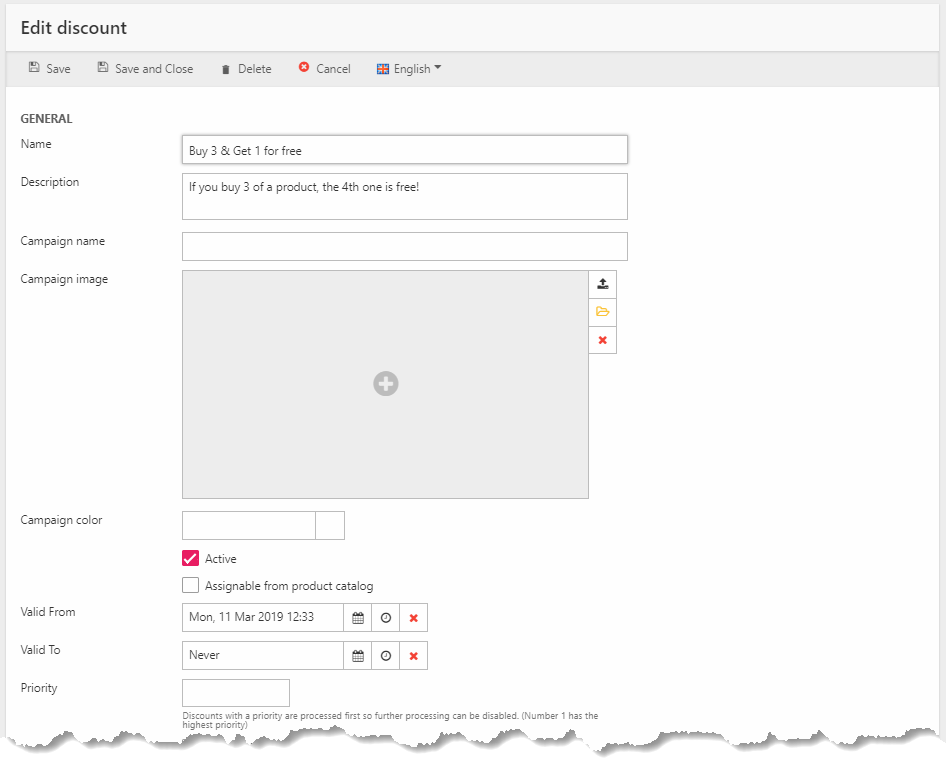Click Save and Close

pyautogui.click(x=145, y=69)
